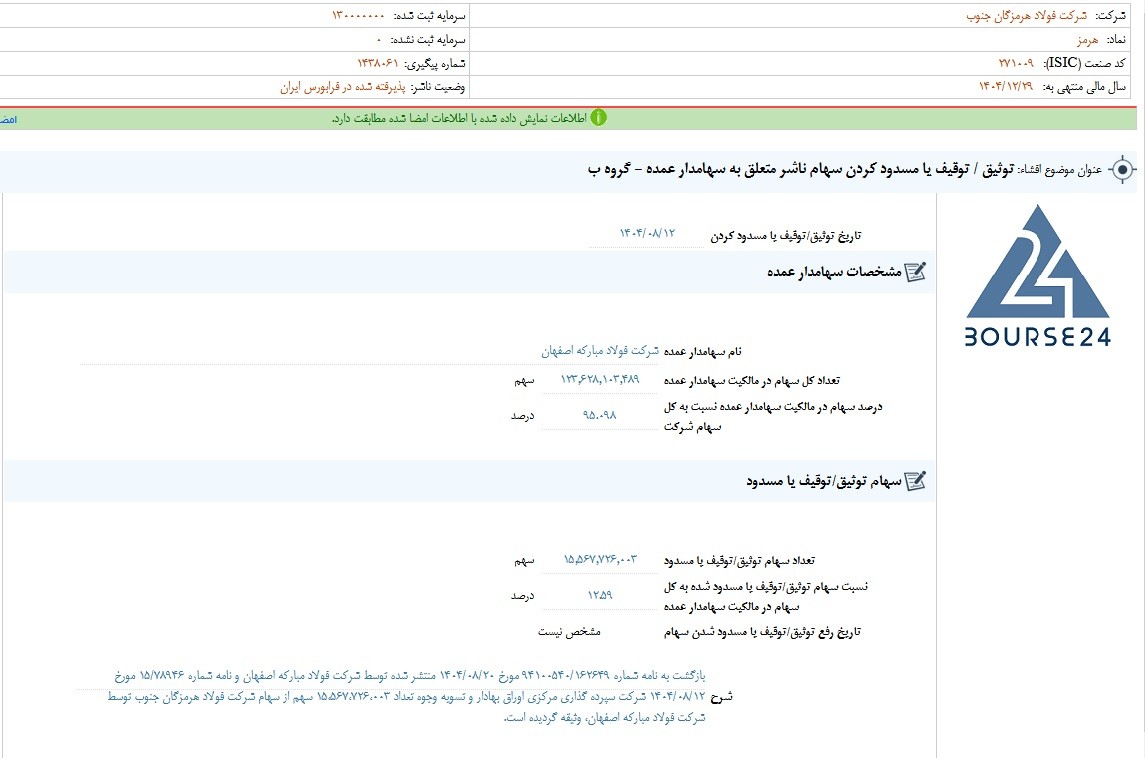Screen dimensions: 1145x758
Task: Select the issuer status پذیرفته شده در فرابورس ایران
Action: coord(342,87)
